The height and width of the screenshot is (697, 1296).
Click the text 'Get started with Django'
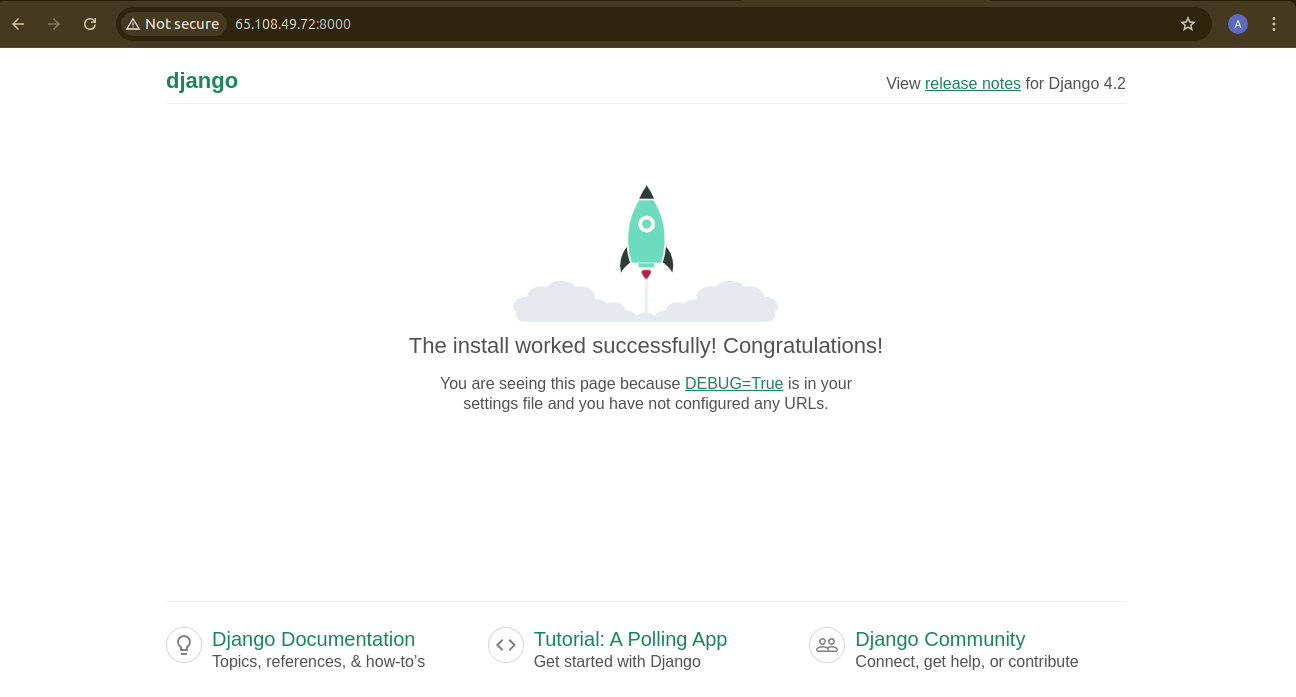pyautogui.click(x=617, y=662)
